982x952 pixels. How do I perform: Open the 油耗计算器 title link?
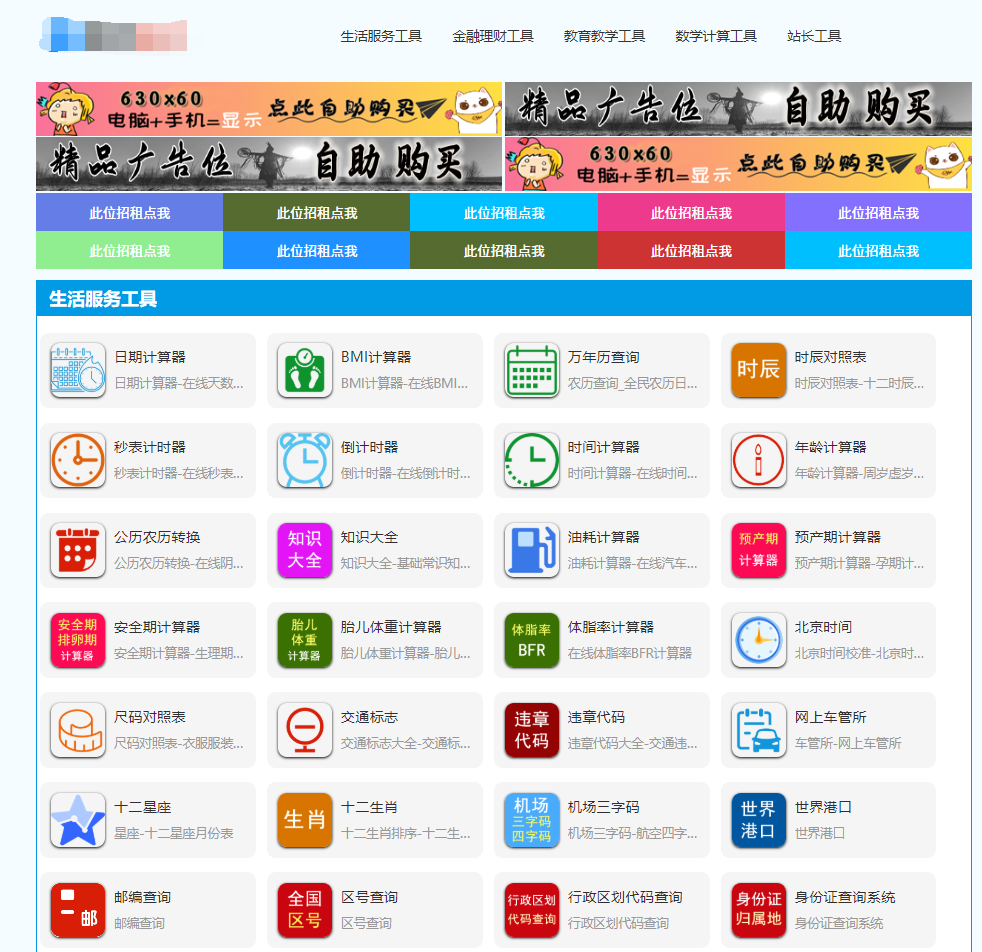(x=603, y=537)
